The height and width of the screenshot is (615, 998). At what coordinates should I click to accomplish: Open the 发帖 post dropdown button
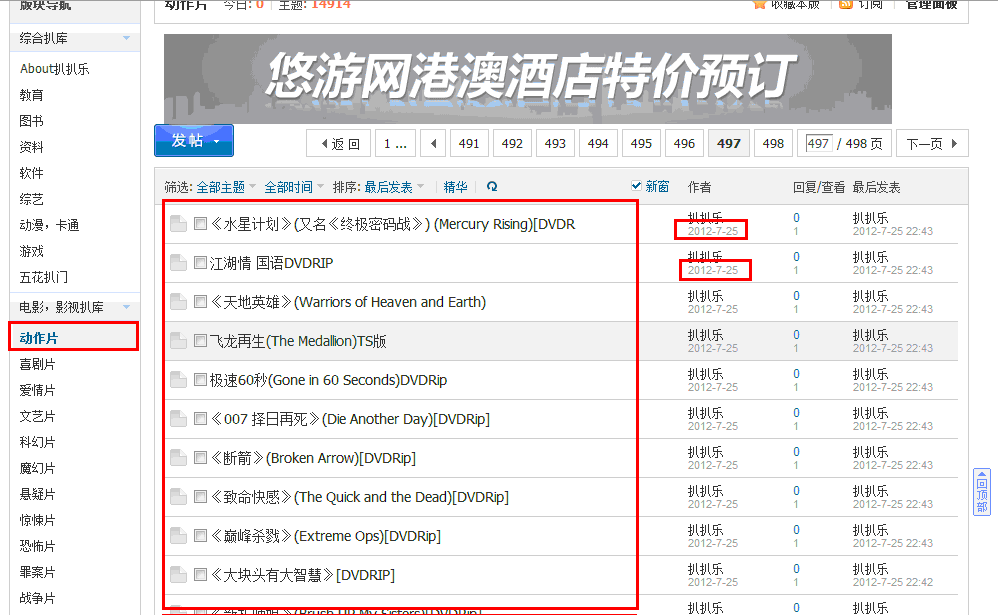click(x=194, y=140)
